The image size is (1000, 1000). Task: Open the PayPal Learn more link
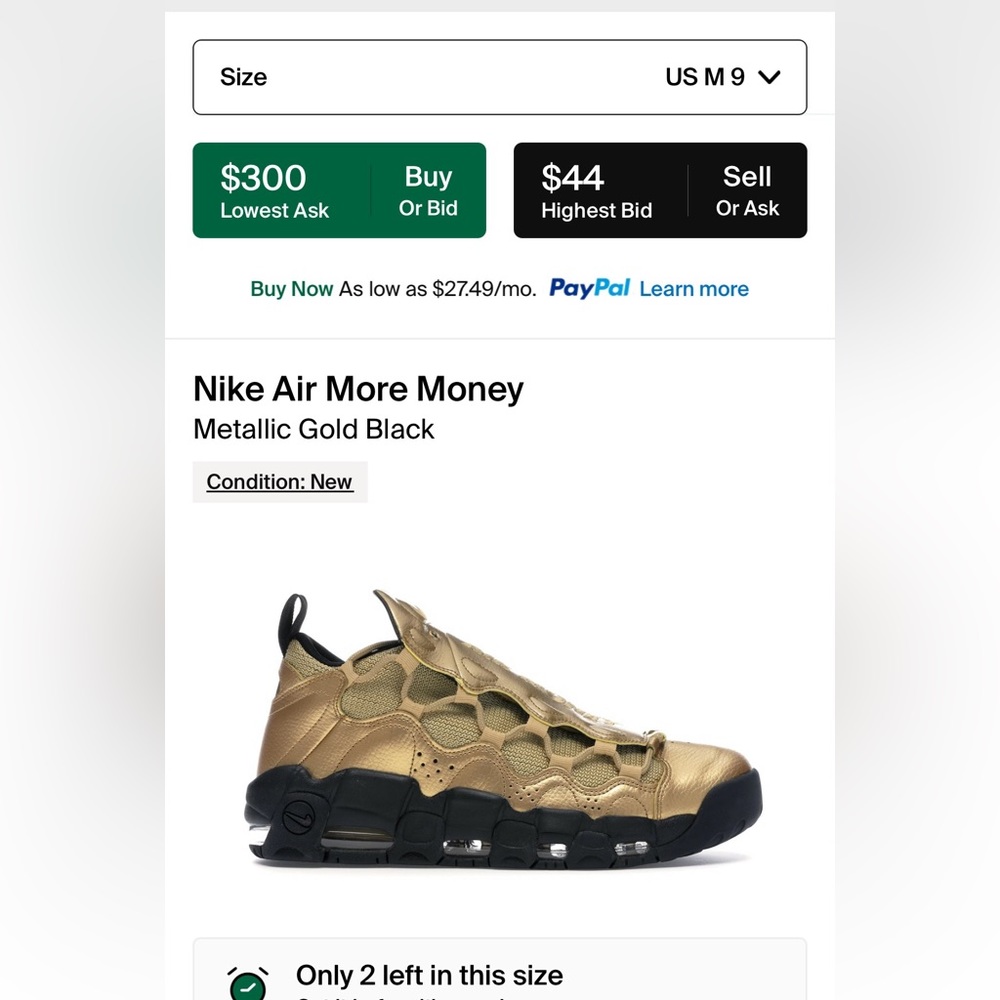tap(694, 288)
